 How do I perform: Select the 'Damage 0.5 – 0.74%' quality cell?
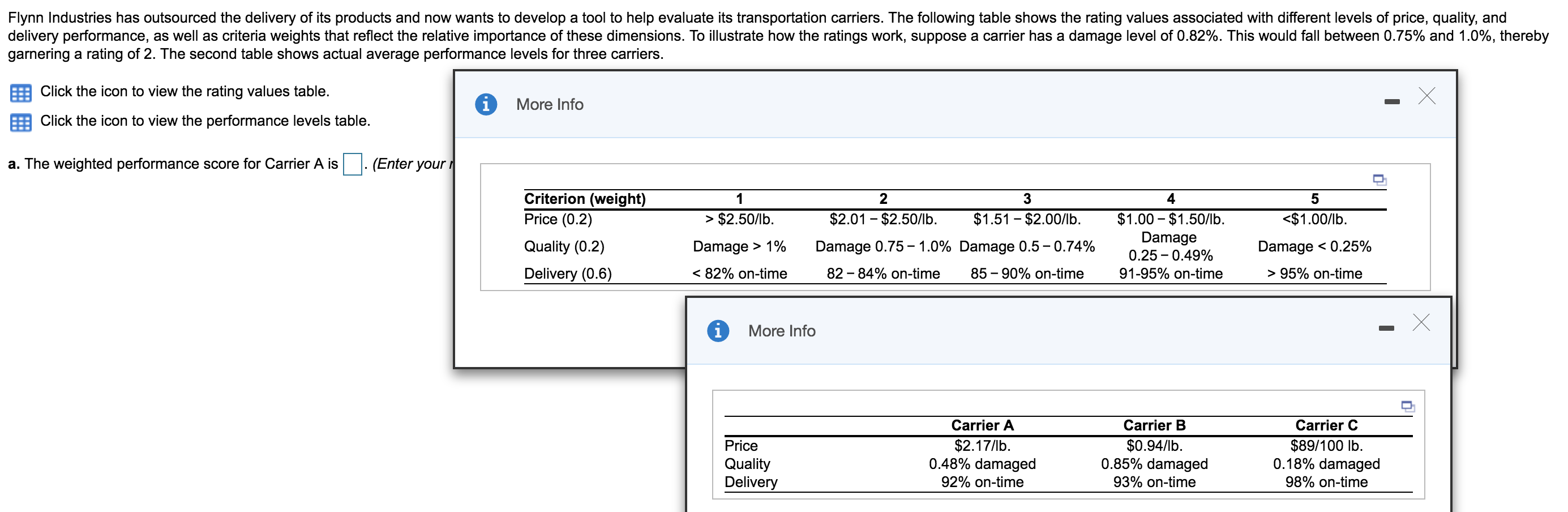1027,246
